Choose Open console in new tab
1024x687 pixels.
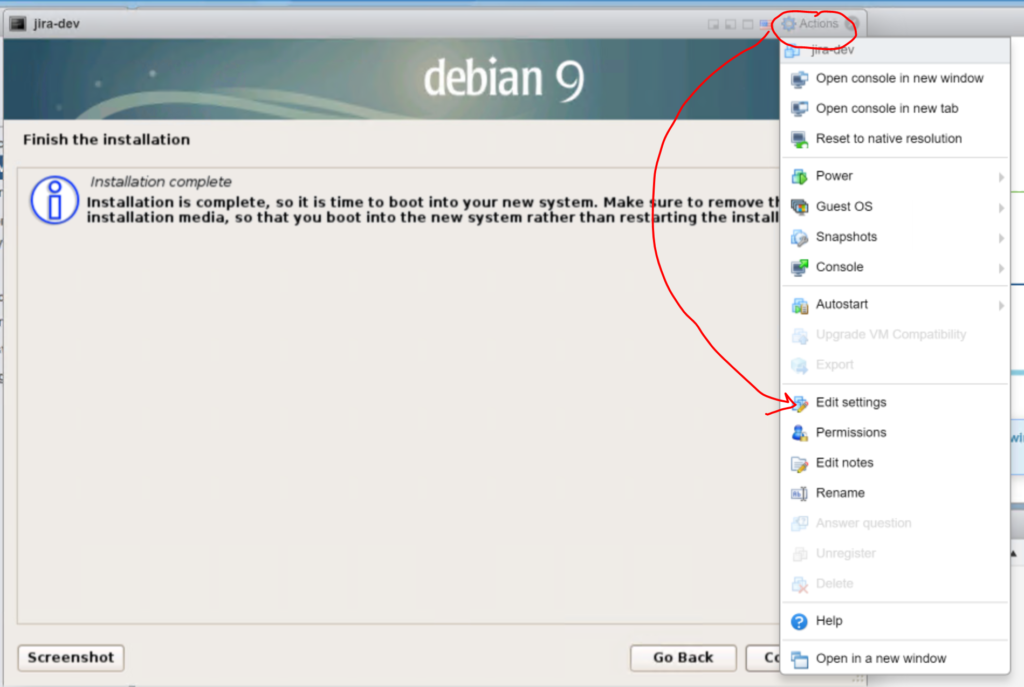coord(895,108)
